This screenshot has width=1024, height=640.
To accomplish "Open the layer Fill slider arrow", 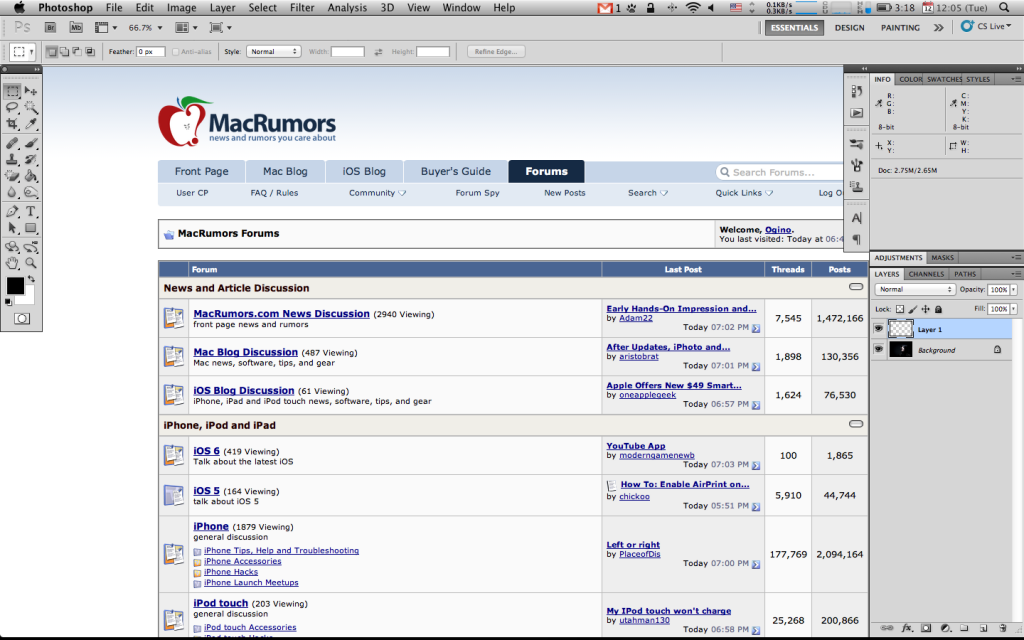I will pyautogui.click(x=1014, y=309).
